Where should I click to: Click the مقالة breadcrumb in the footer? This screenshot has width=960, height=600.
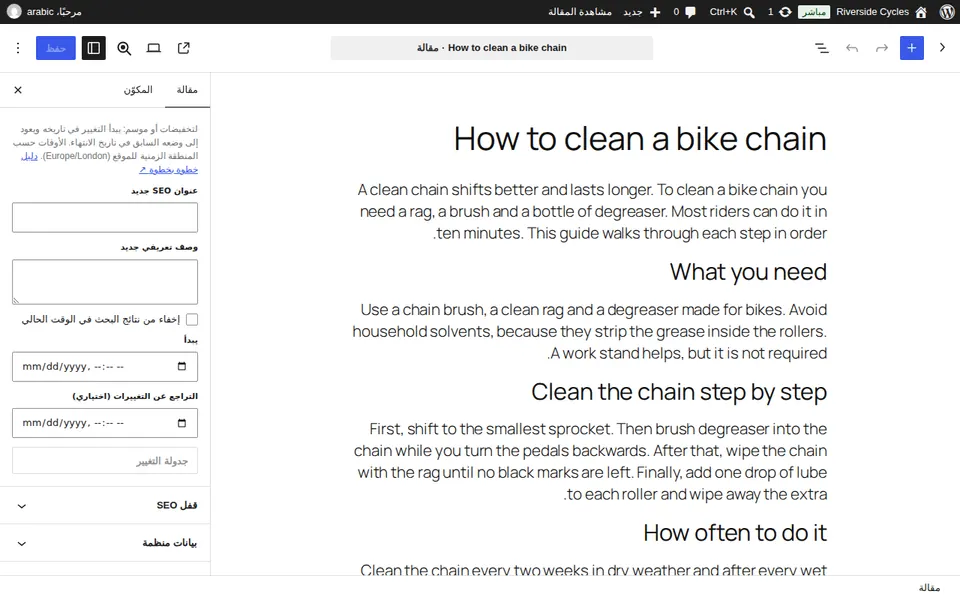pyautogui.click(x=929, y=588)
